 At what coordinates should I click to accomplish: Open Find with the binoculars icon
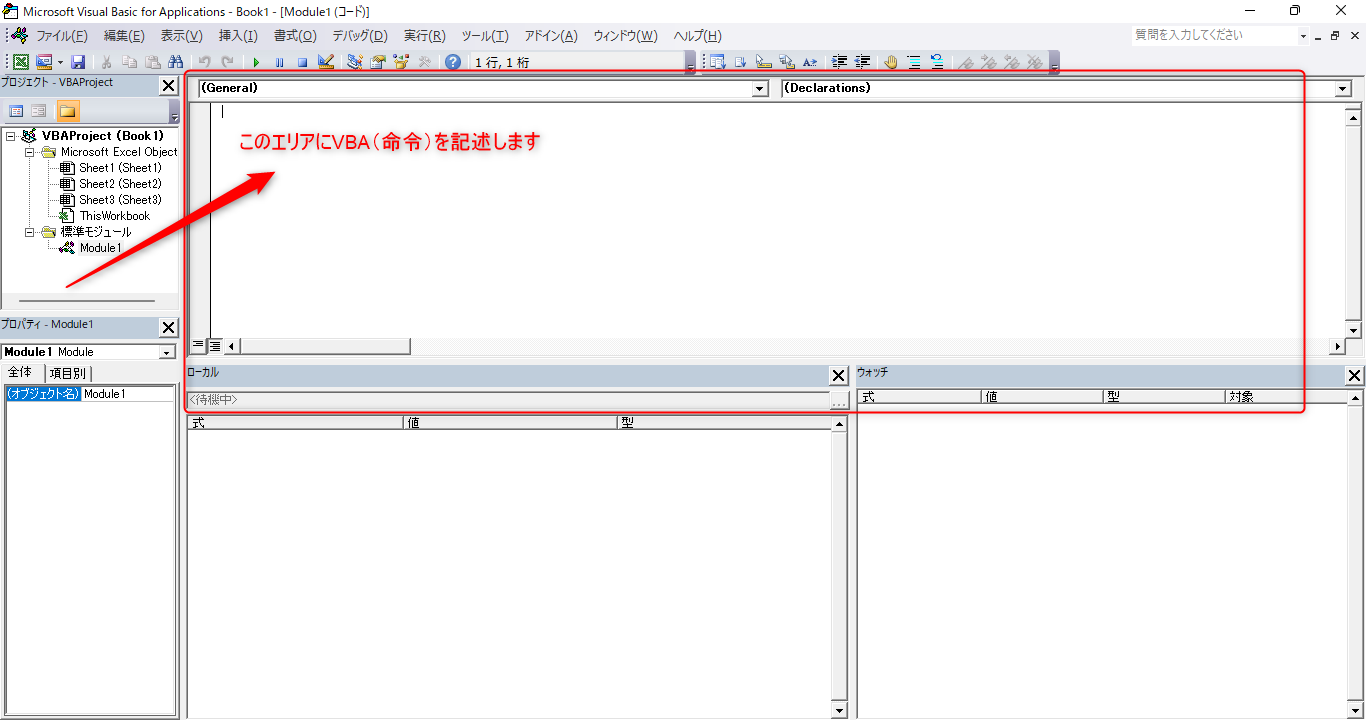(175, 62)
